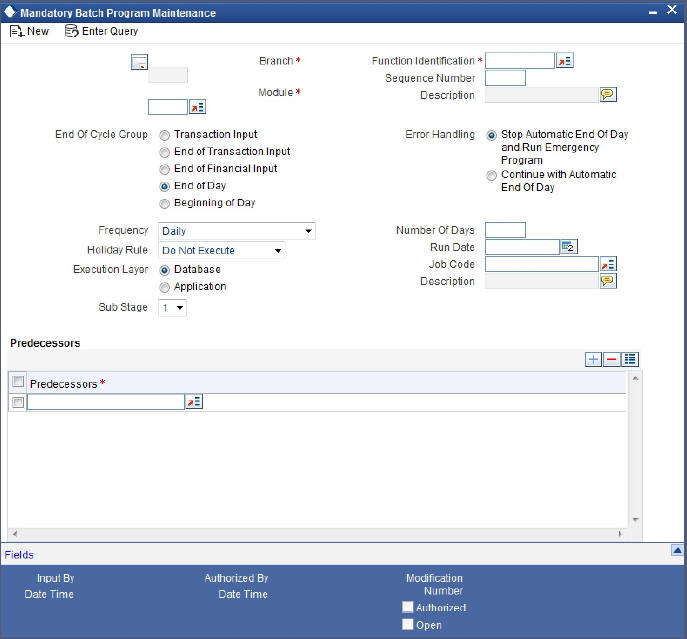Viewport: 687px width, 639px height.
Task: Minimize the Mandatory Batch Program Maintenance window
Action: click(x=653, y=12)
